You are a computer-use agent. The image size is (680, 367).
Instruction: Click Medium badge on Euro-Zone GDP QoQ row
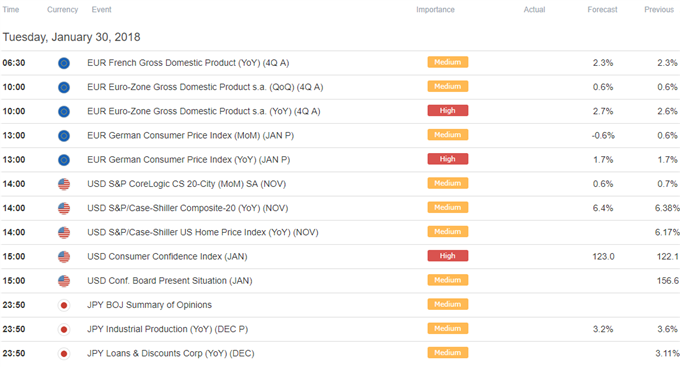click(x=448, y=86)
